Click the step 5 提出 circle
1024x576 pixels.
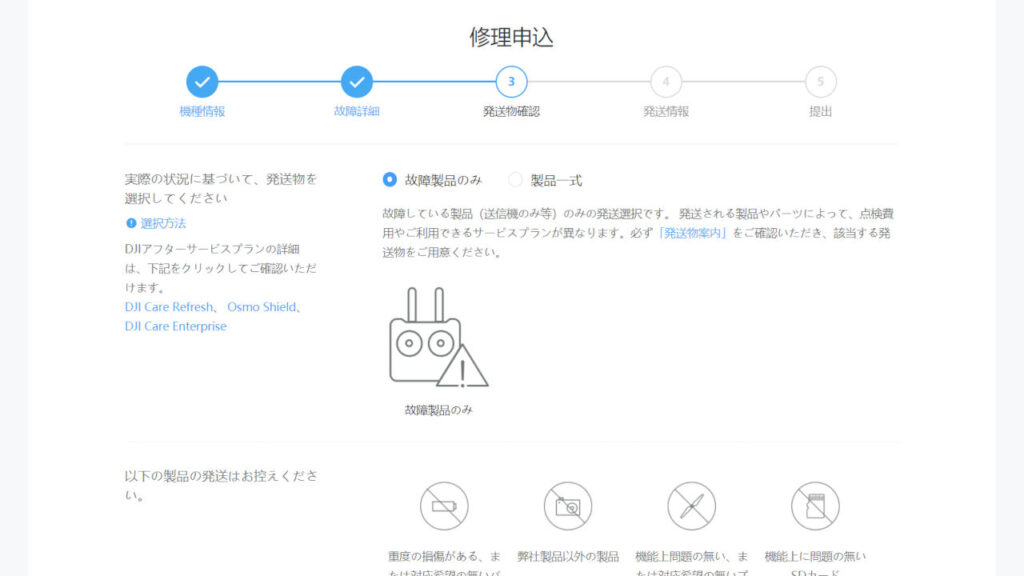click(820, 82)
